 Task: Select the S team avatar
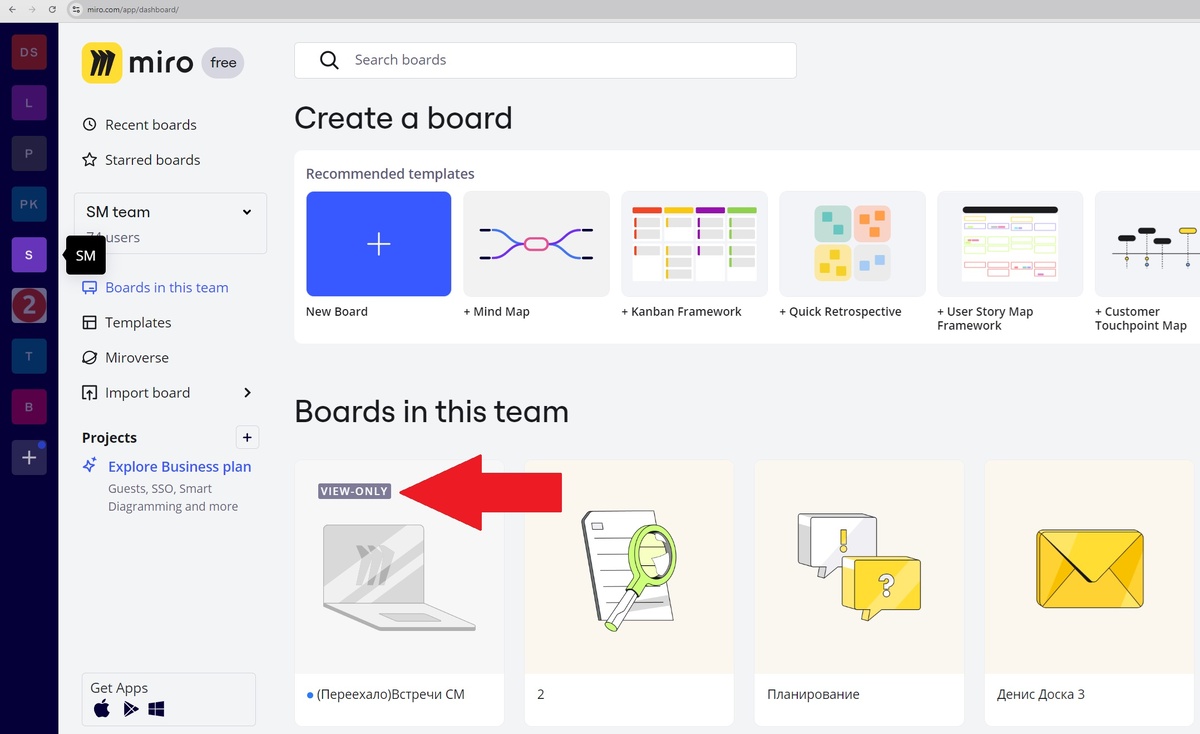click(29, 255)
